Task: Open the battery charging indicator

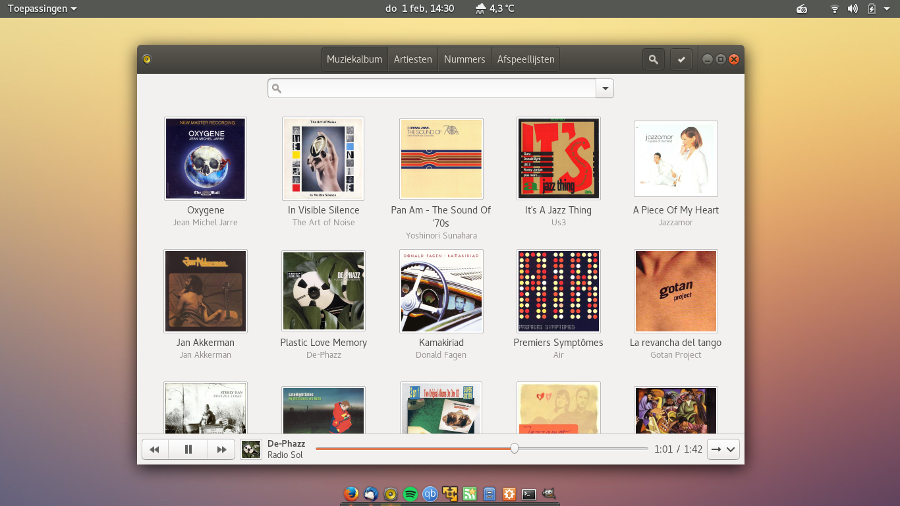Action: (871, 9)
